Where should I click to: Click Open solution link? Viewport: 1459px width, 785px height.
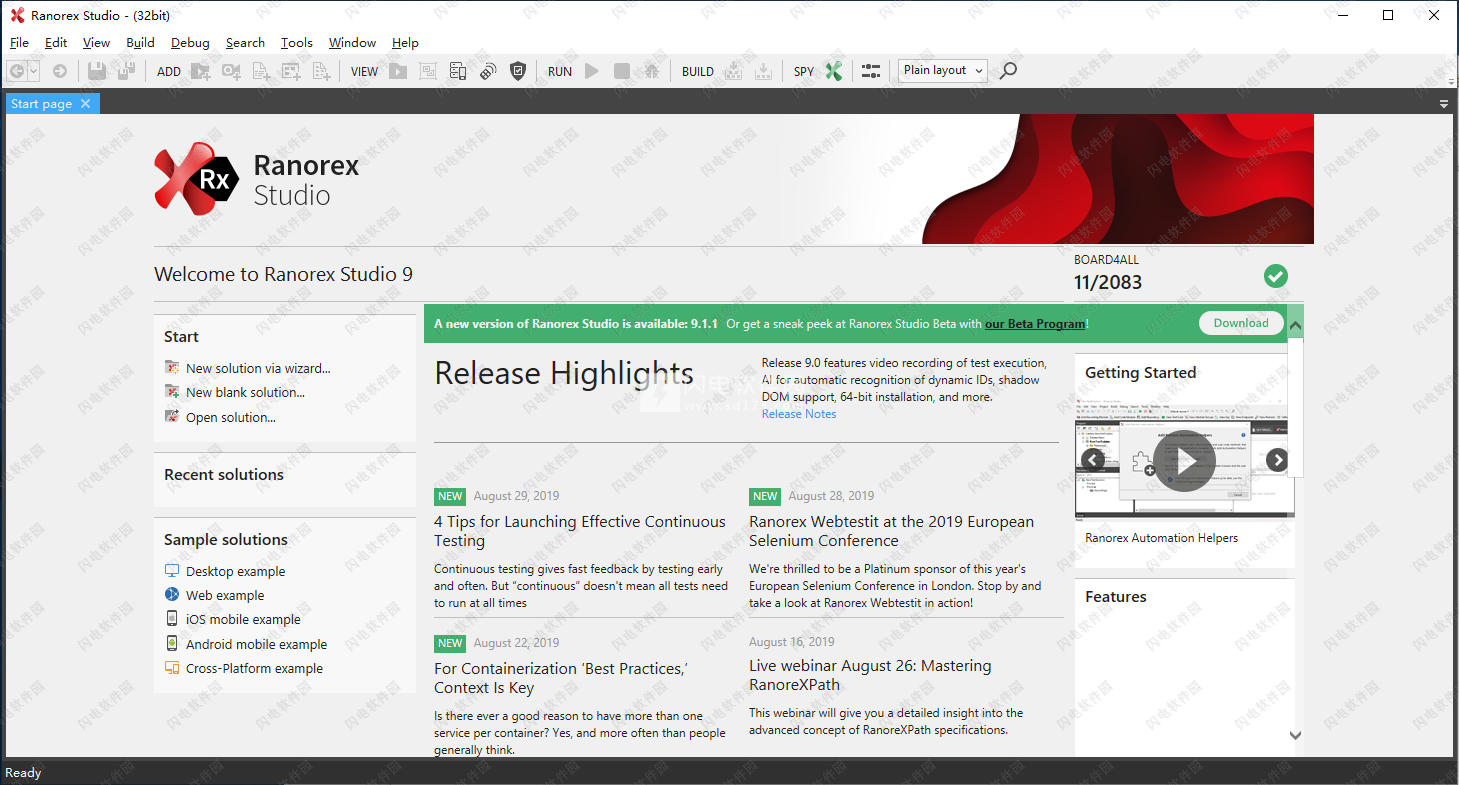pos(231,417)
